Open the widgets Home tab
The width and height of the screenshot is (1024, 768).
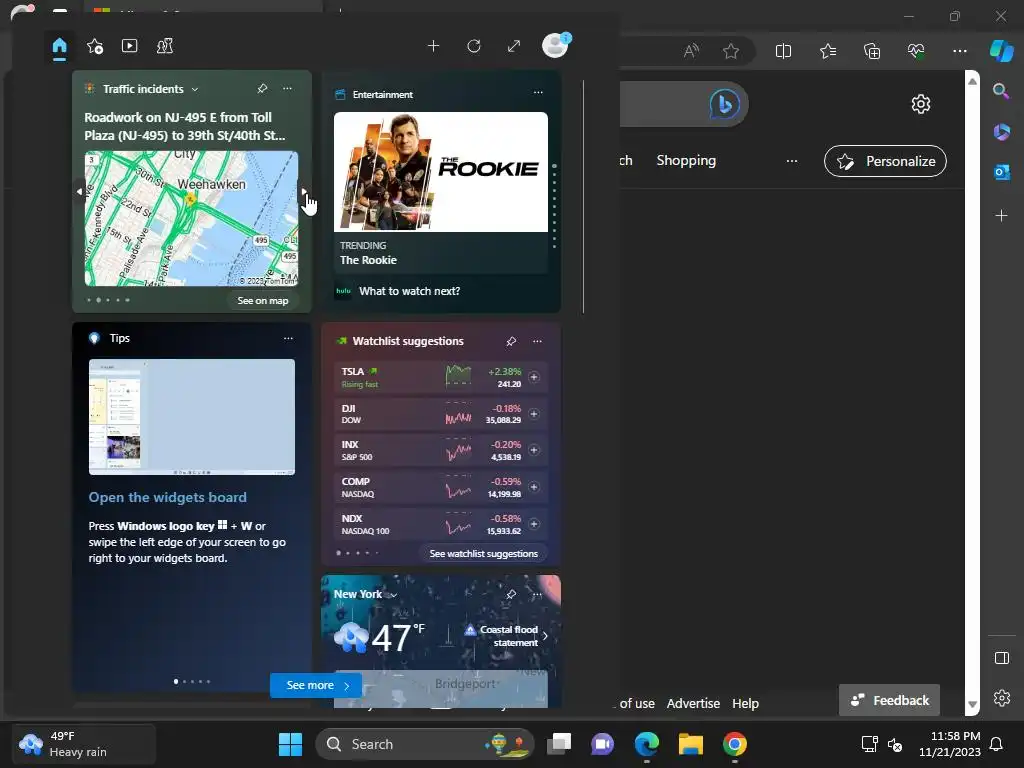[59, 46]
